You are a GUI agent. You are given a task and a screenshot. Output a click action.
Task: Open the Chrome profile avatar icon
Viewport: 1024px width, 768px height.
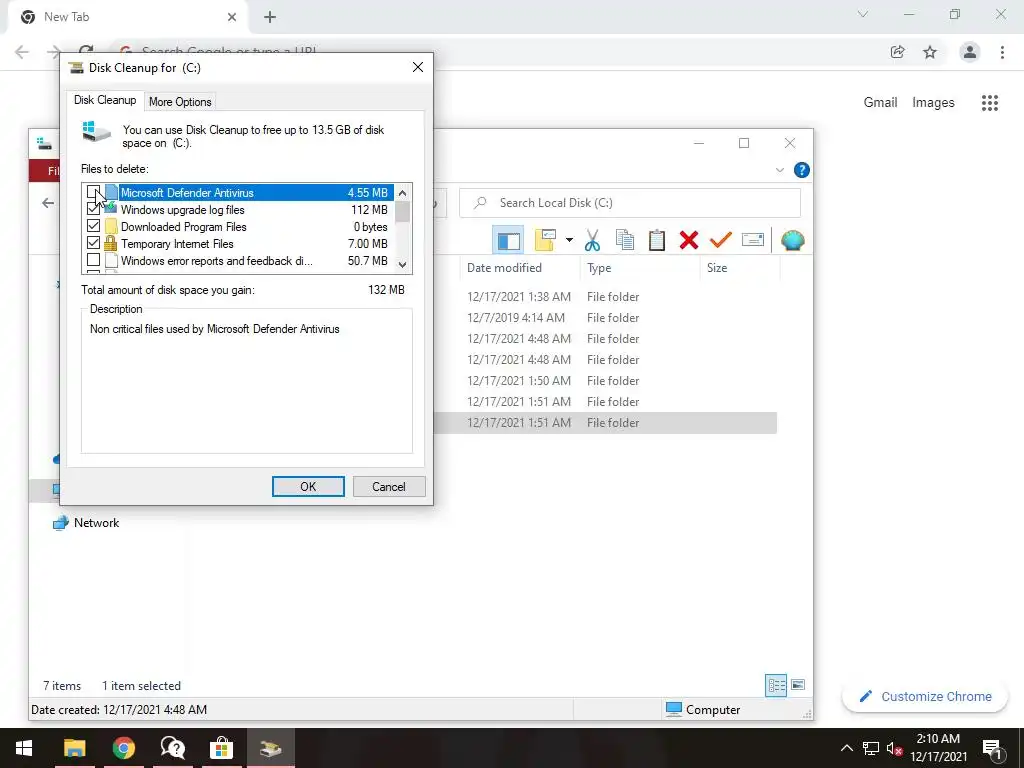[x=970, y=52]
